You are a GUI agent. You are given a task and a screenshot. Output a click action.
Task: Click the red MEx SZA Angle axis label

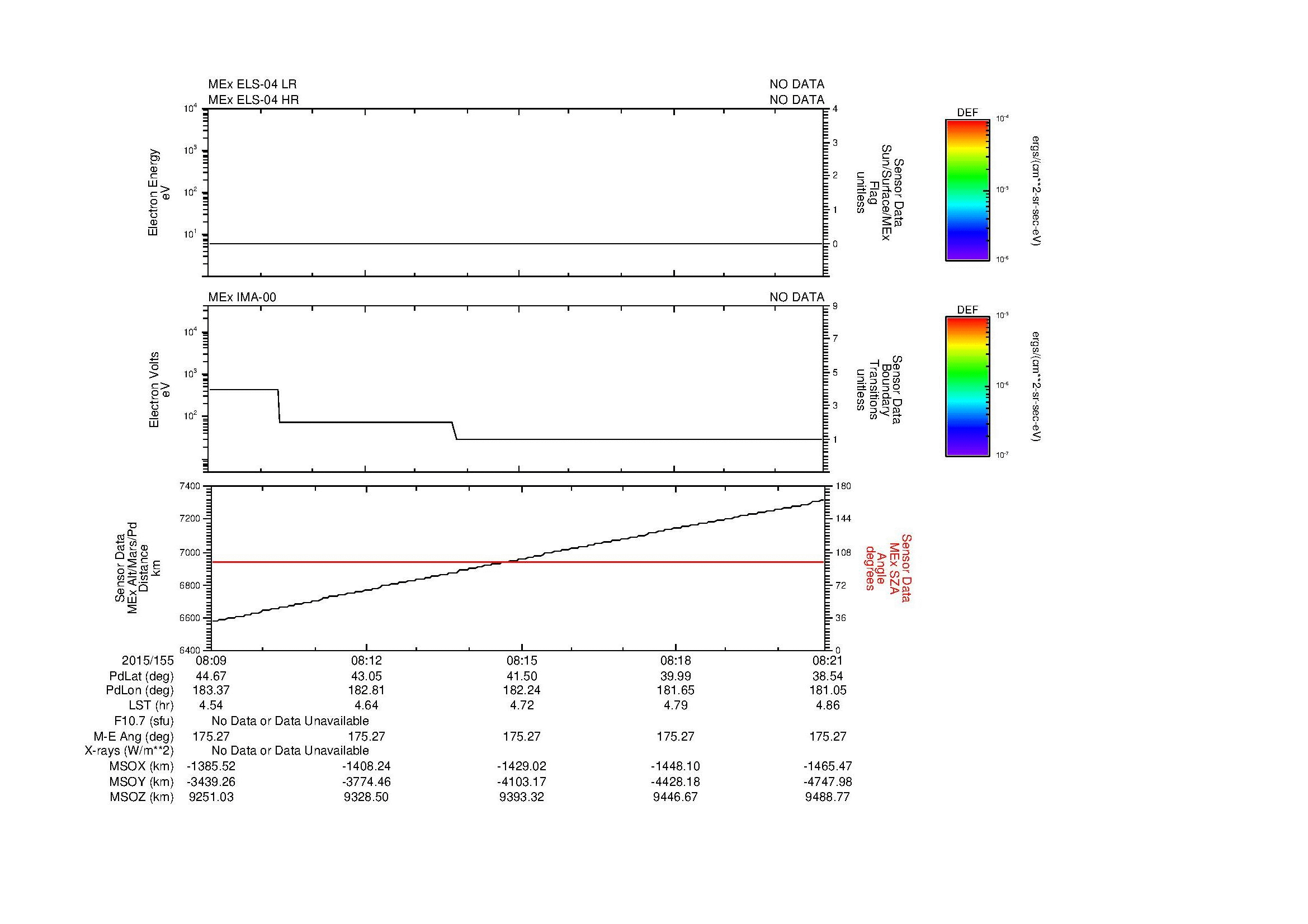coord(888,567)
